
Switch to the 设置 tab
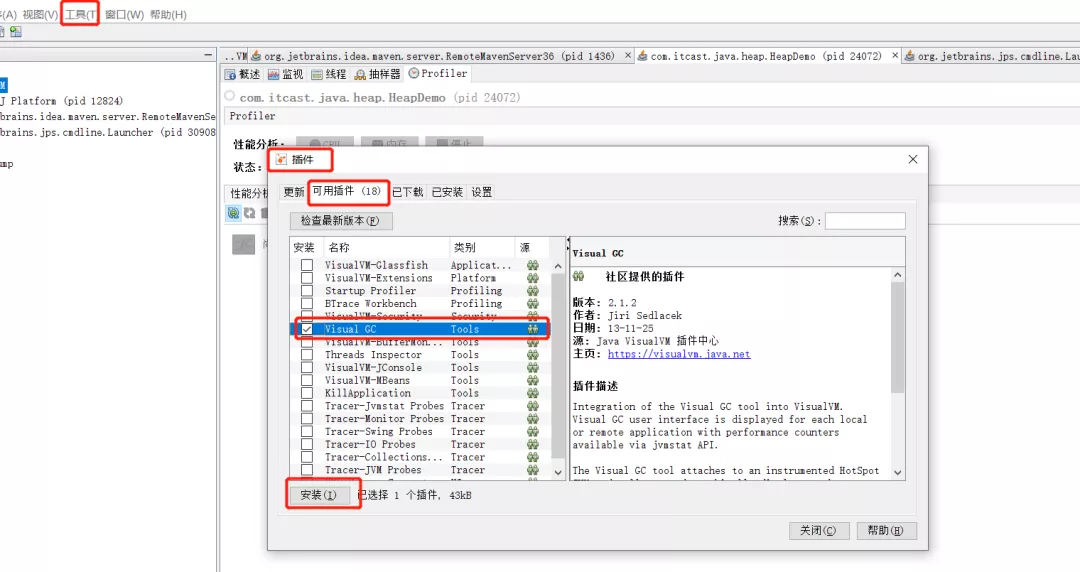coord(481,192)
